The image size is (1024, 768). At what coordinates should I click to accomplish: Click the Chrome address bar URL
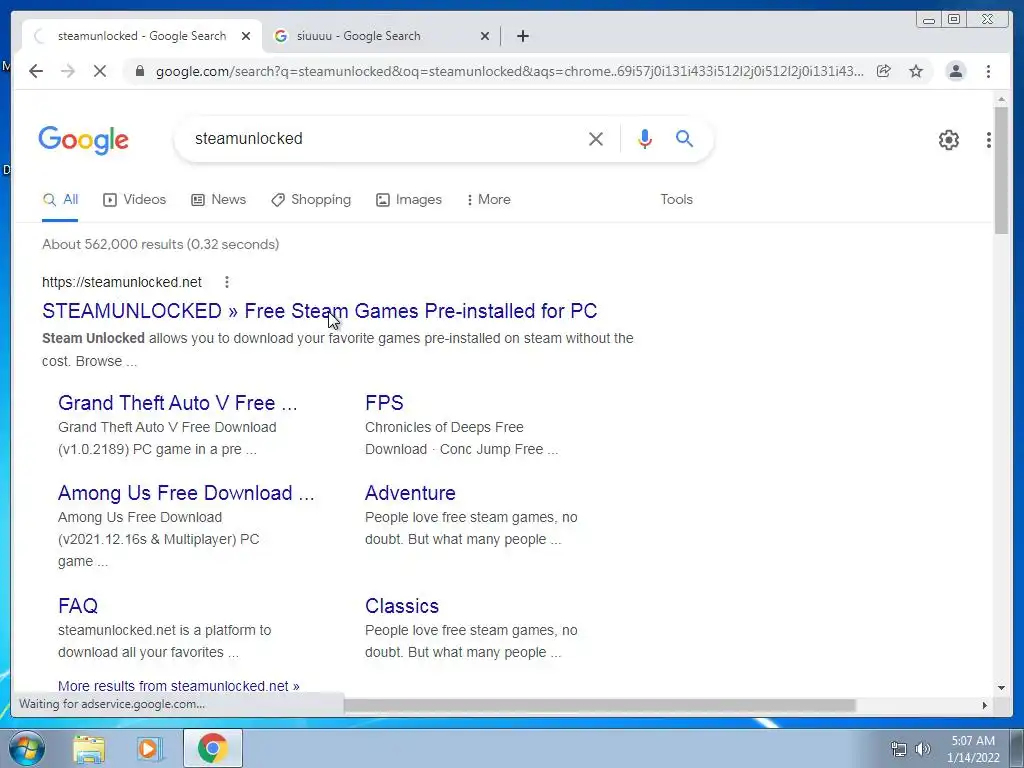509,71
